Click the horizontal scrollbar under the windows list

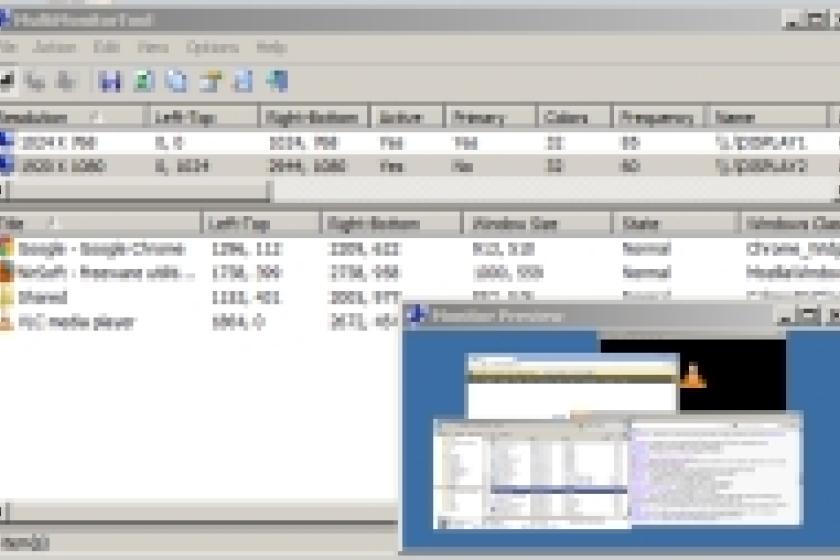click(x=199, y=511)
